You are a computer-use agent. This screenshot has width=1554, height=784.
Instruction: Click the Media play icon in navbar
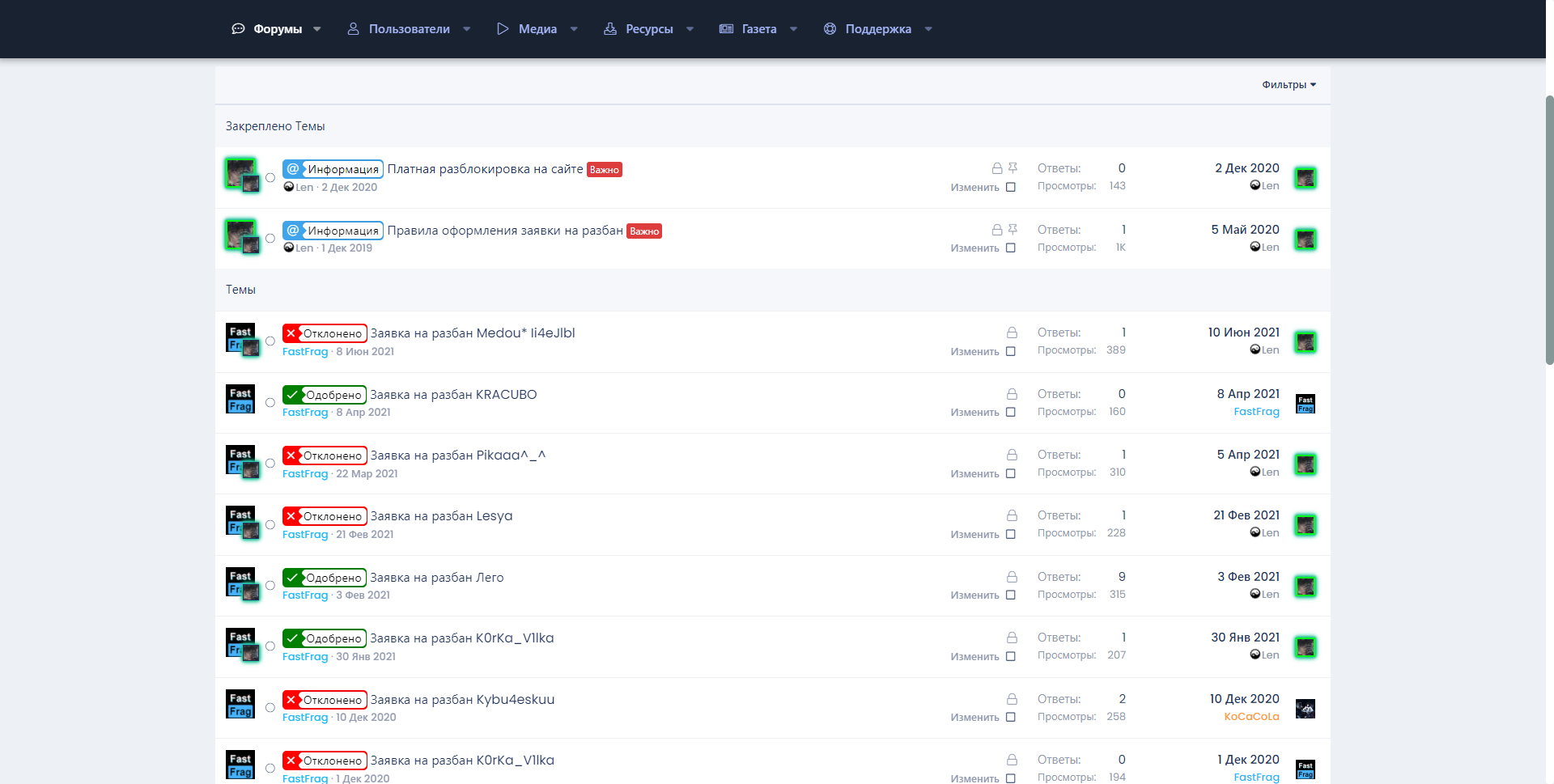[x=503, y=29]
